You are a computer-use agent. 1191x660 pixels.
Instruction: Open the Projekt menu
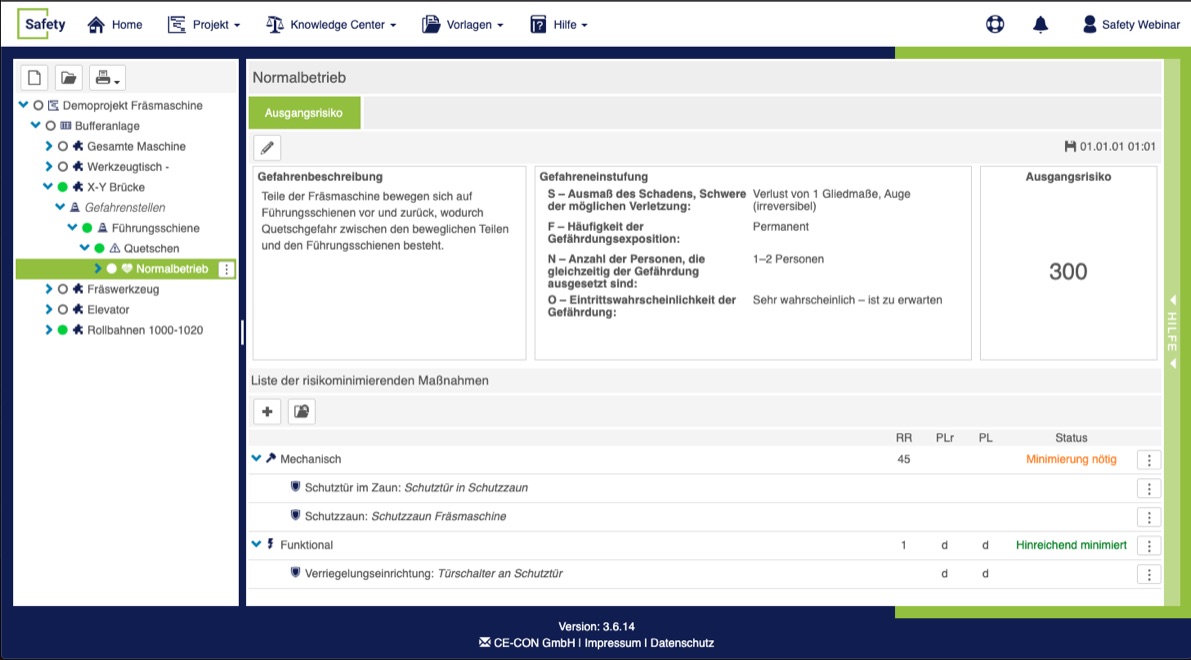pyautogui.click(x=204, y=24)
